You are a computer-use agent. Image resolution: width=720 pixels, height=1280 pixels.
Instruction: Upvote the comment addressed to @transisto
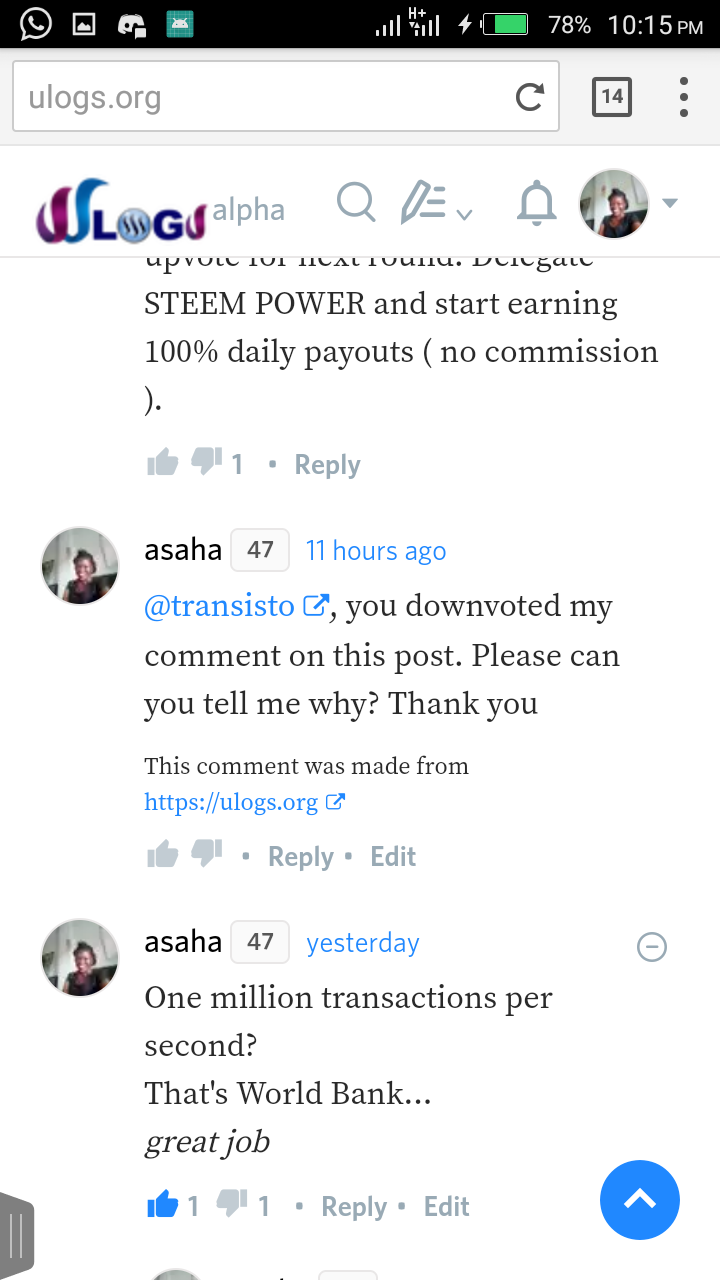click(x=162, y=856)
